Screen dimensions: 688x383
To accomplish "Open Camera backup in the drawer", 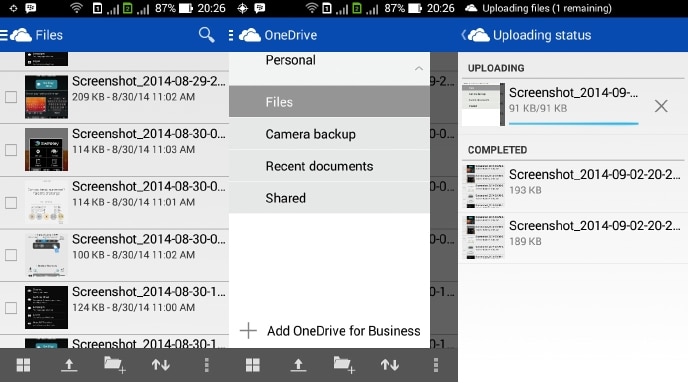I will click(329, 134).
